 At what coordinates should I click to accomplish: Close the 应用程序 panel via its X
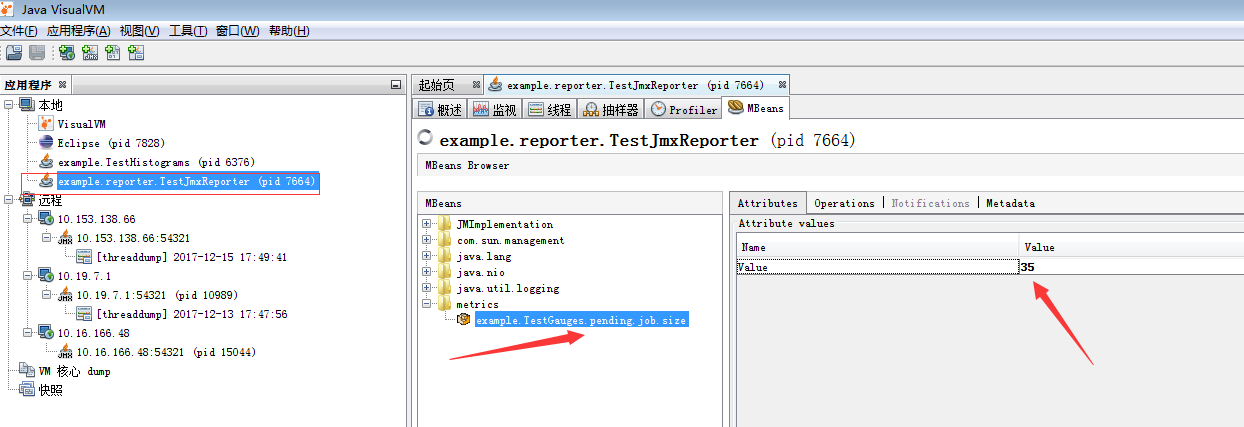point(63,85)
